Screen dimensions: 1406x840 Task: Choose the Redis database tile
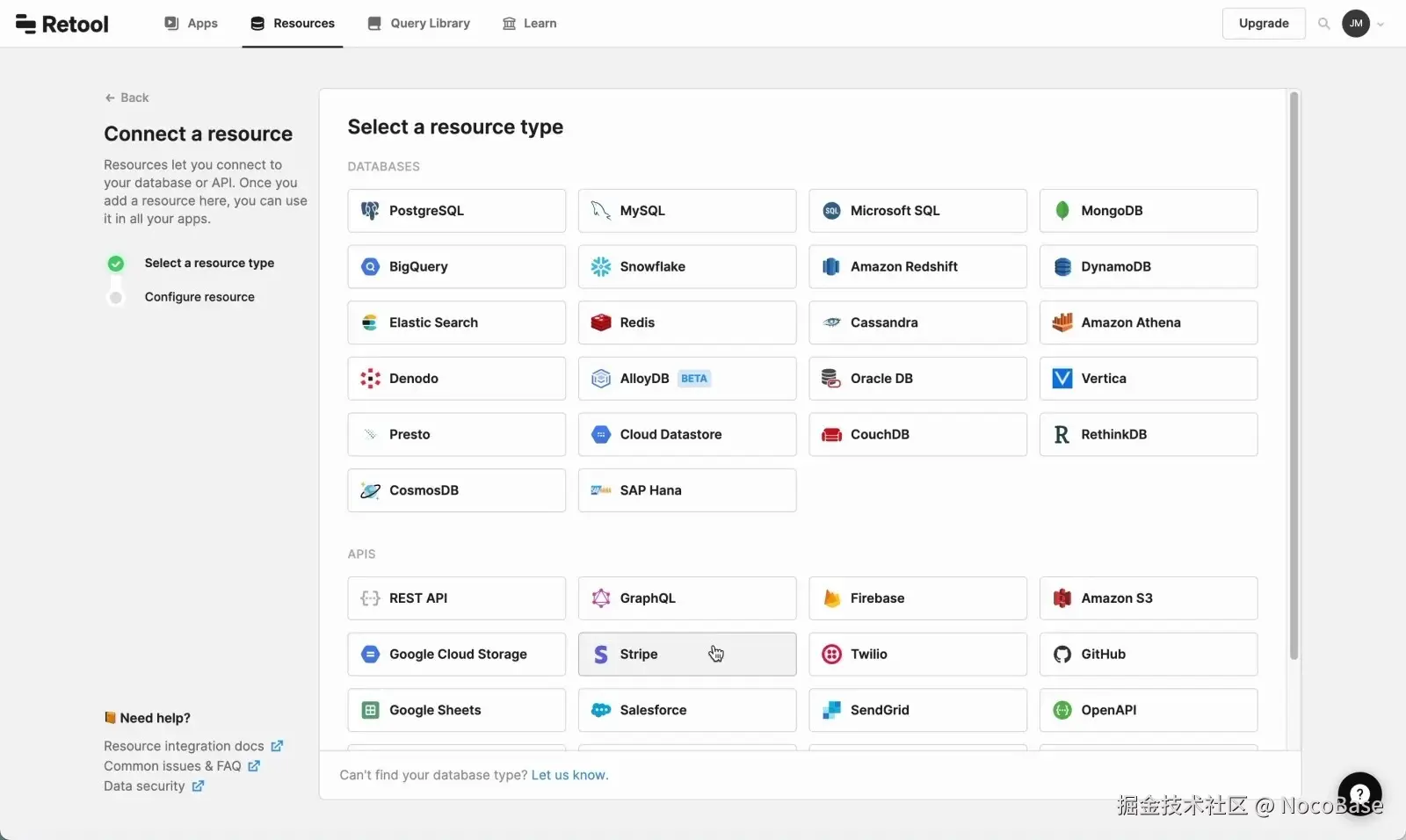tap(687, 322)
